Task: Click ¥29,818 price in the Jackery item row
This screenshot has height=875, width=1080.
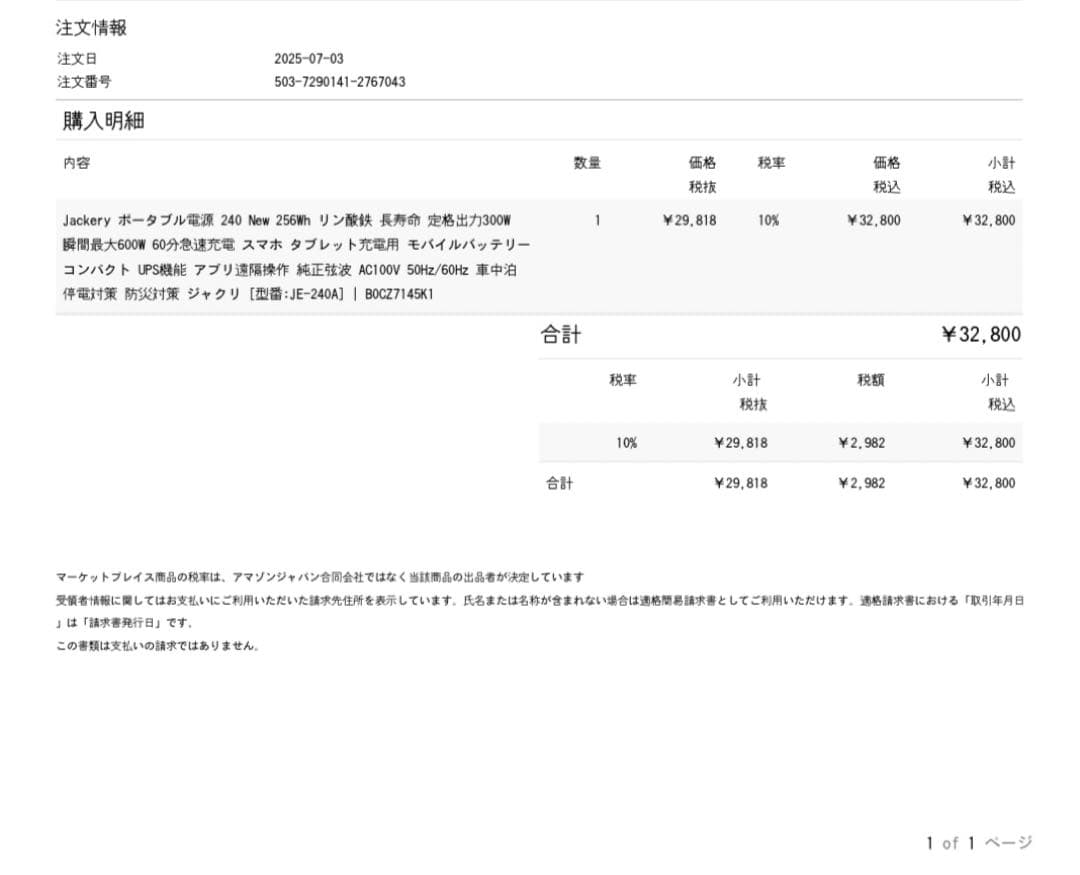Action: tap(689, 221)
